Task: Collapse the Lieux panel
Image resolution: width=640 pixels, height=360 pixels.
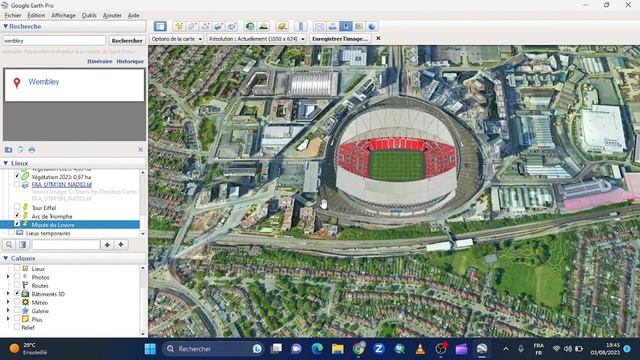Action: tap(5, 163)
